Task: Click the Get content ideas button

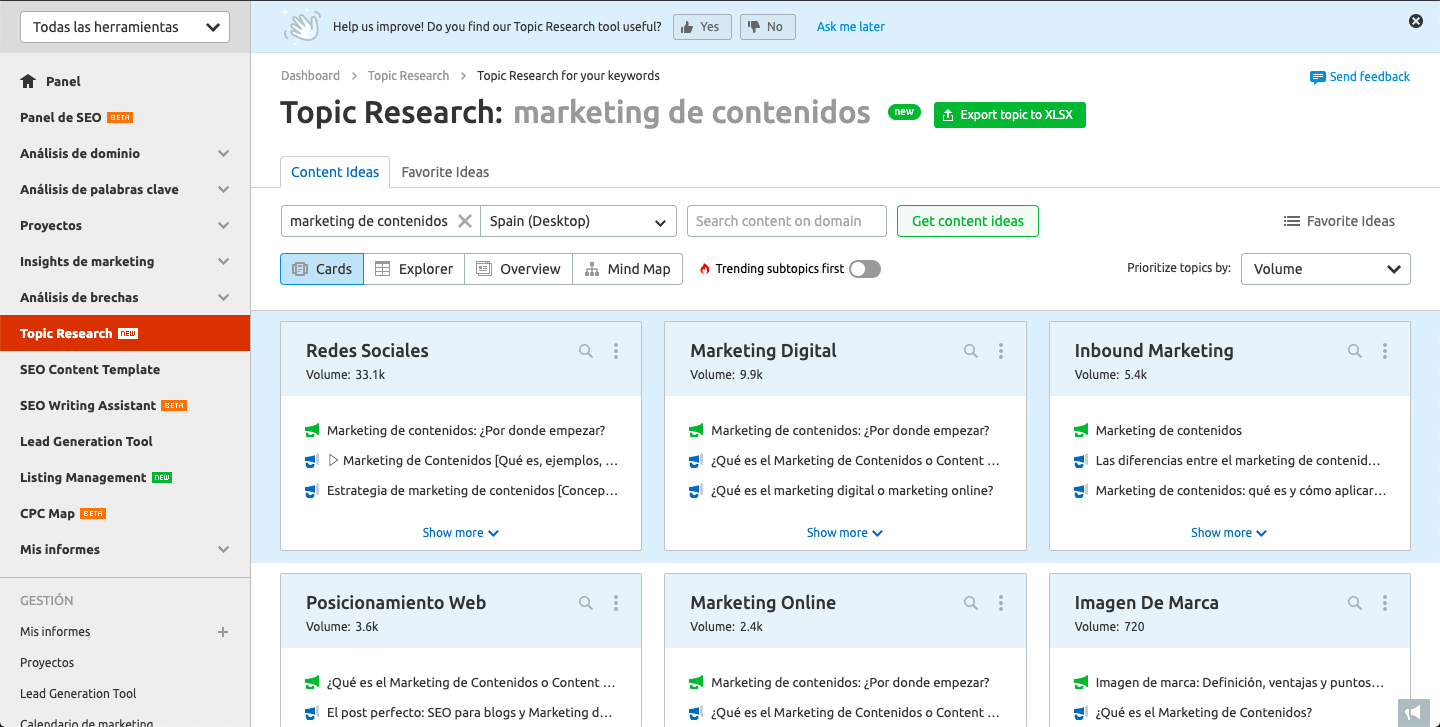Action: (x=968, y=221)
